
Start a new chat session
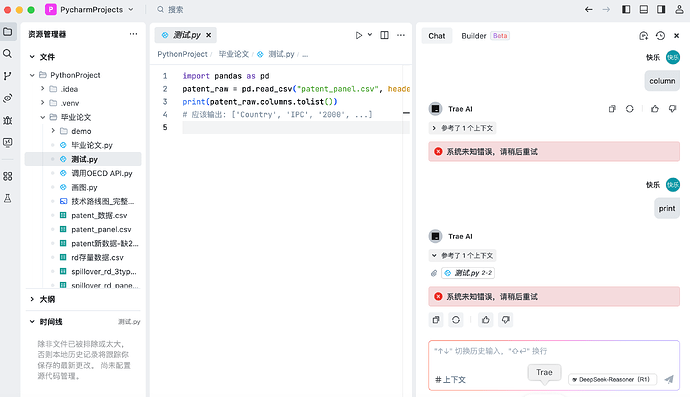tap(643, 36)
